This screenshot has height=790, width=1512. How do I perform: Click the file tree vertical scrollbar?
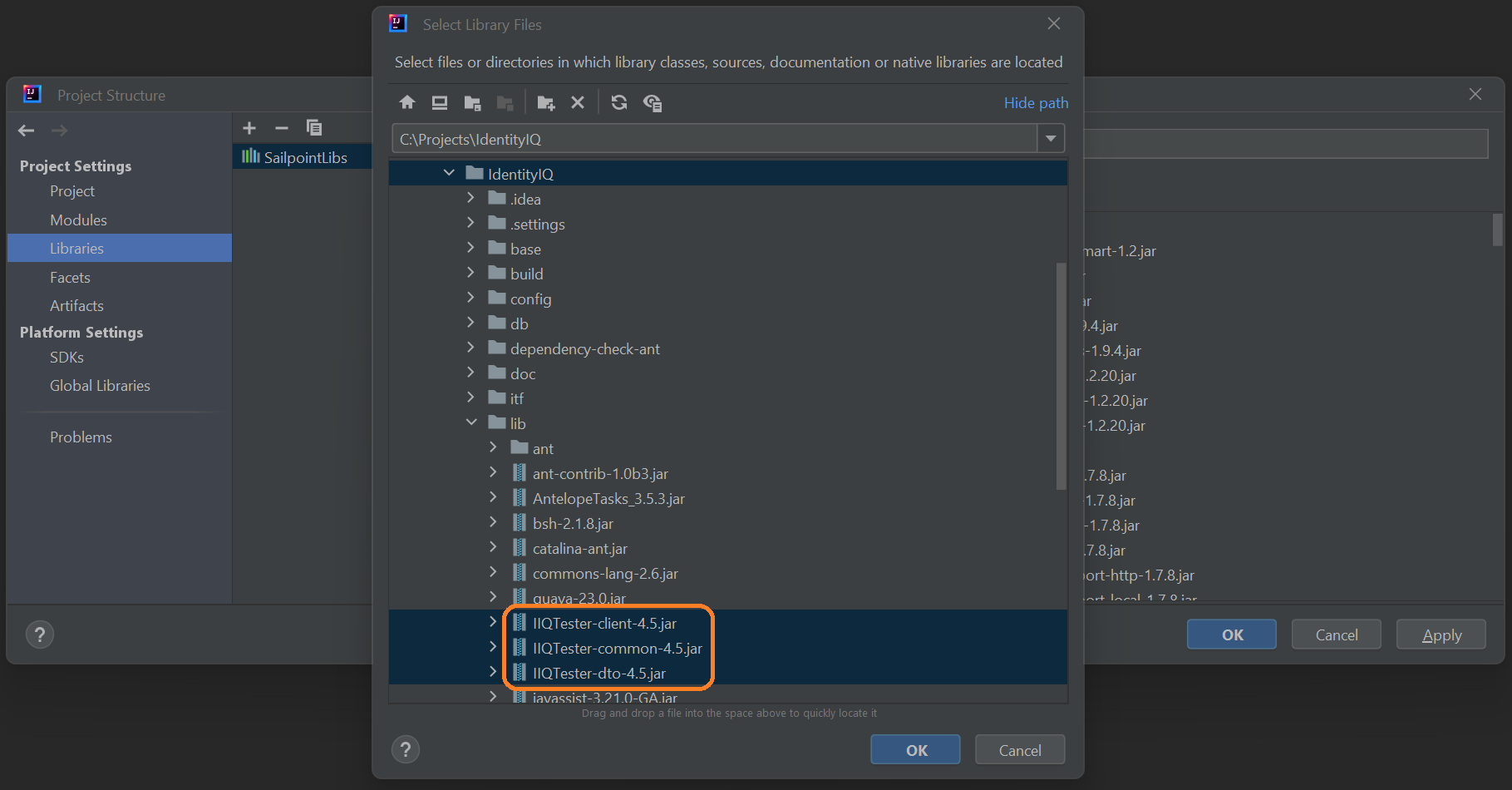1061,376
